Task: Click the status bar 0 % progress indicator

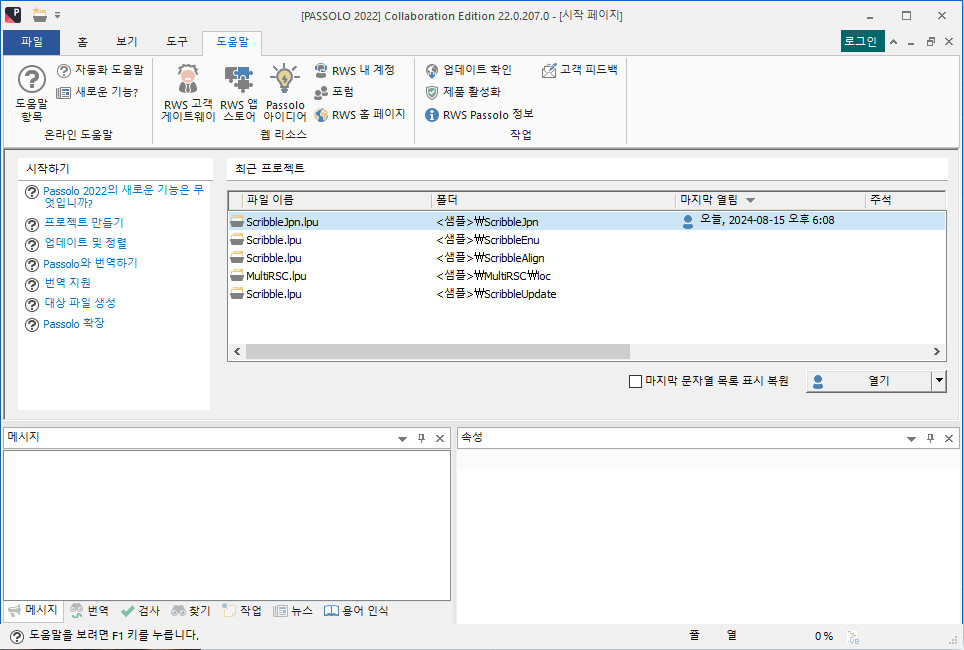Action: (x=824, y=636)
